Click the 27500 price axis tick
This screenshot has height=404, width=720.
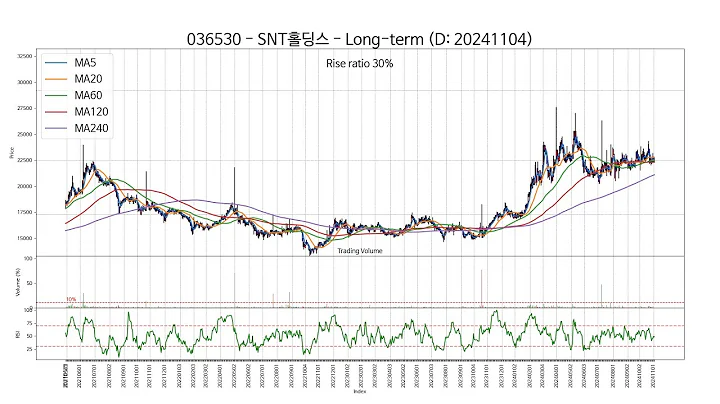25,108
